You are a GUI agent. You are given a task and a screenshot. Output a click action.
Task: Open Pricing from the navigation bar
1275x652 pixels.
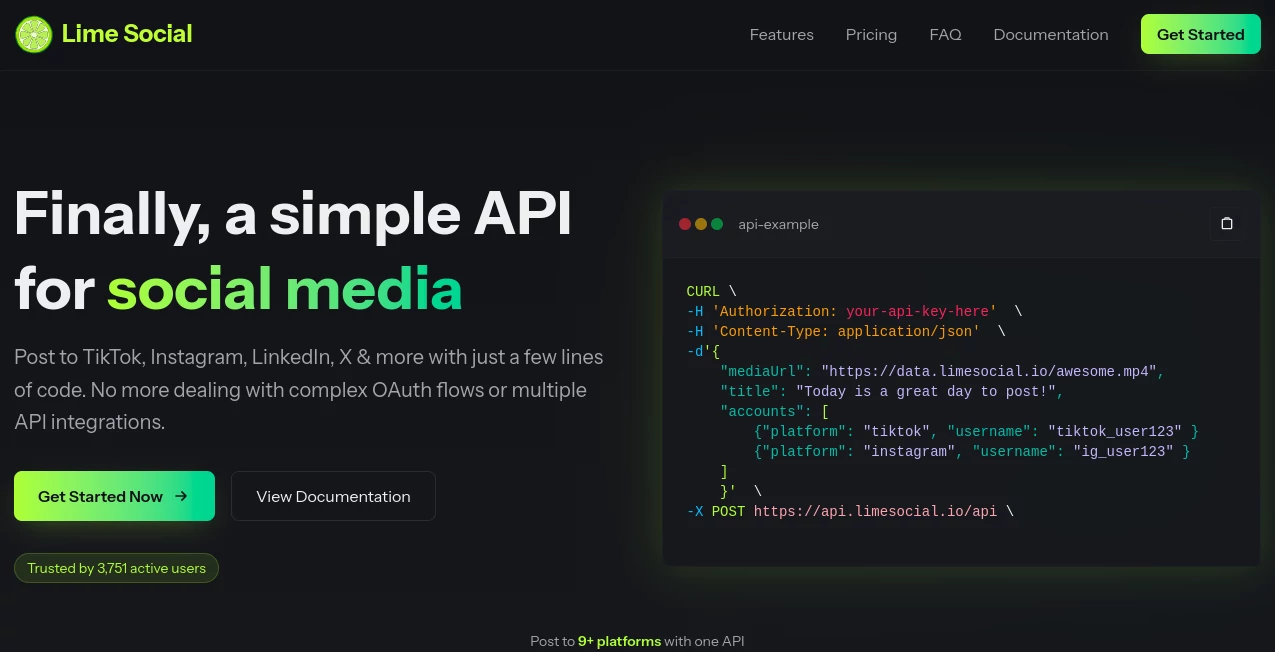click(x=871, y=34)
